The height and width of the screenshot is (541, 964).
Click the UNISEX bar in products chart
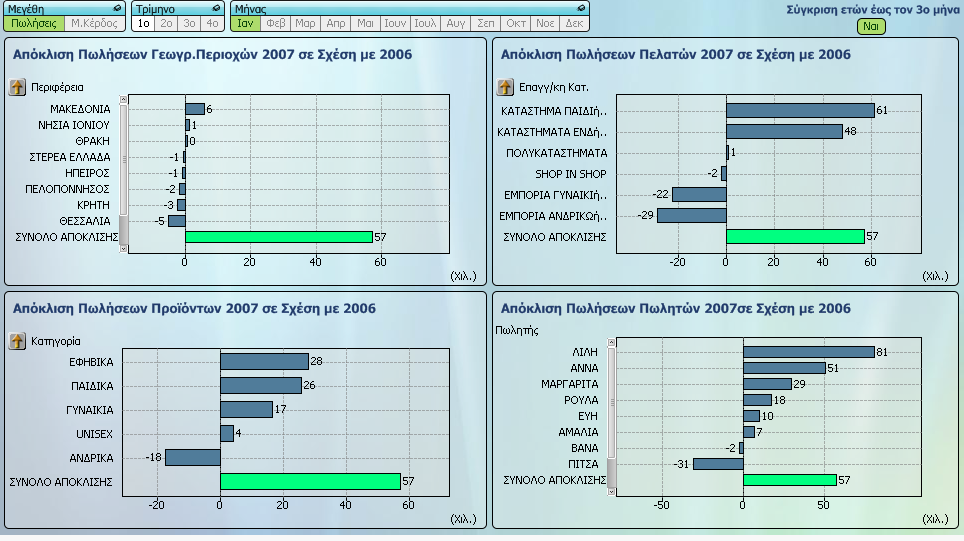(x=227, y=433)
